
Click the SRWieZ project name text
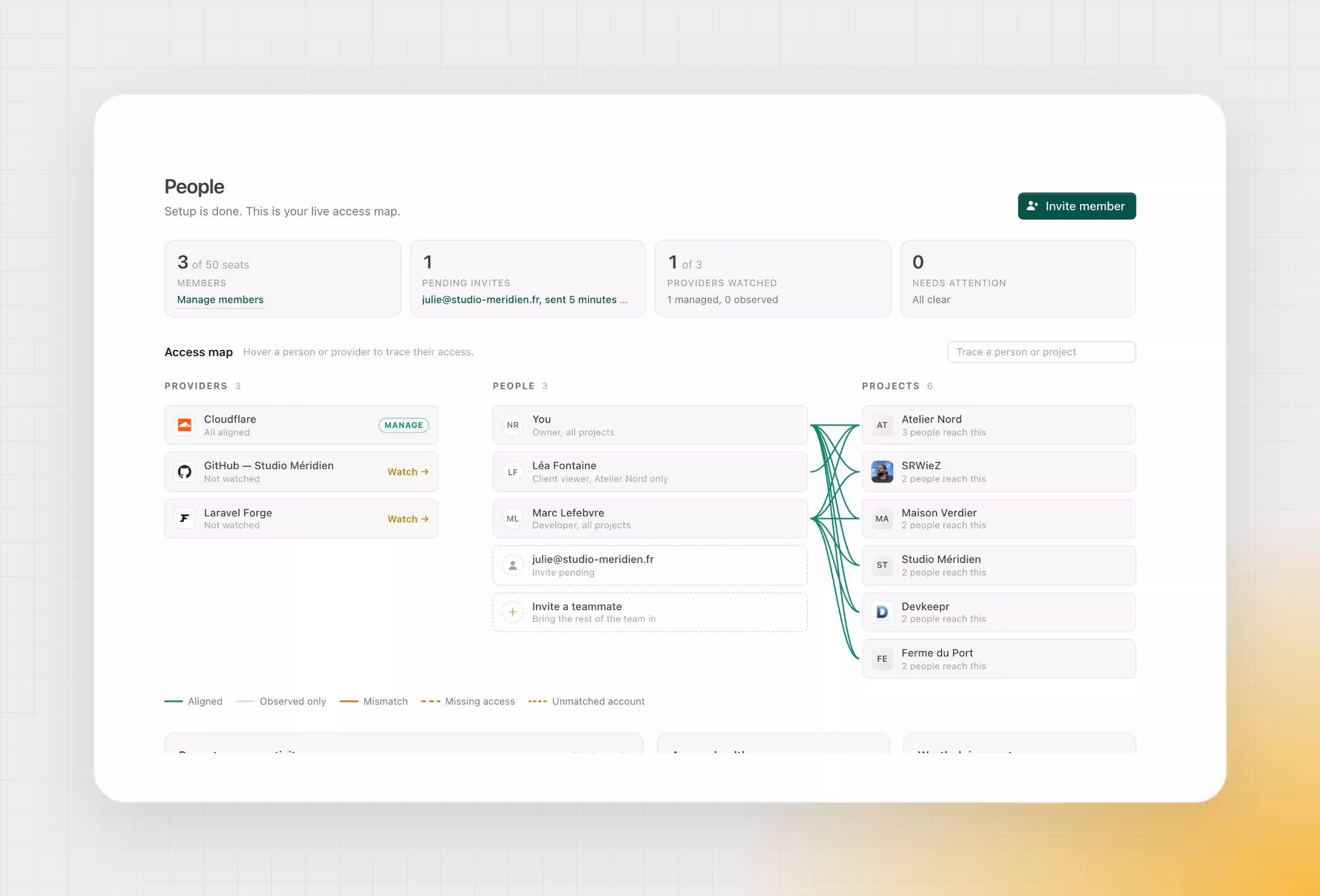(x=921, y=466)
